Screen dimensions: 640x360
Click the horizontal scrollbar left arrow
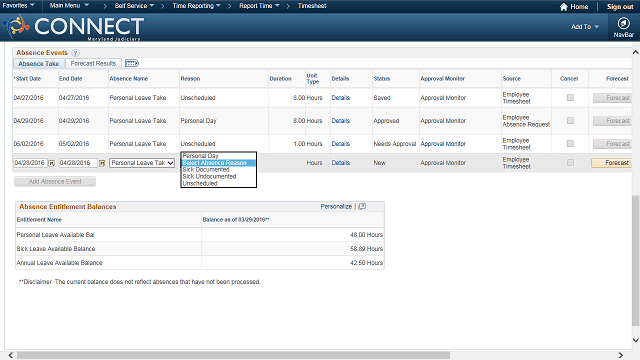click(10, 355)
